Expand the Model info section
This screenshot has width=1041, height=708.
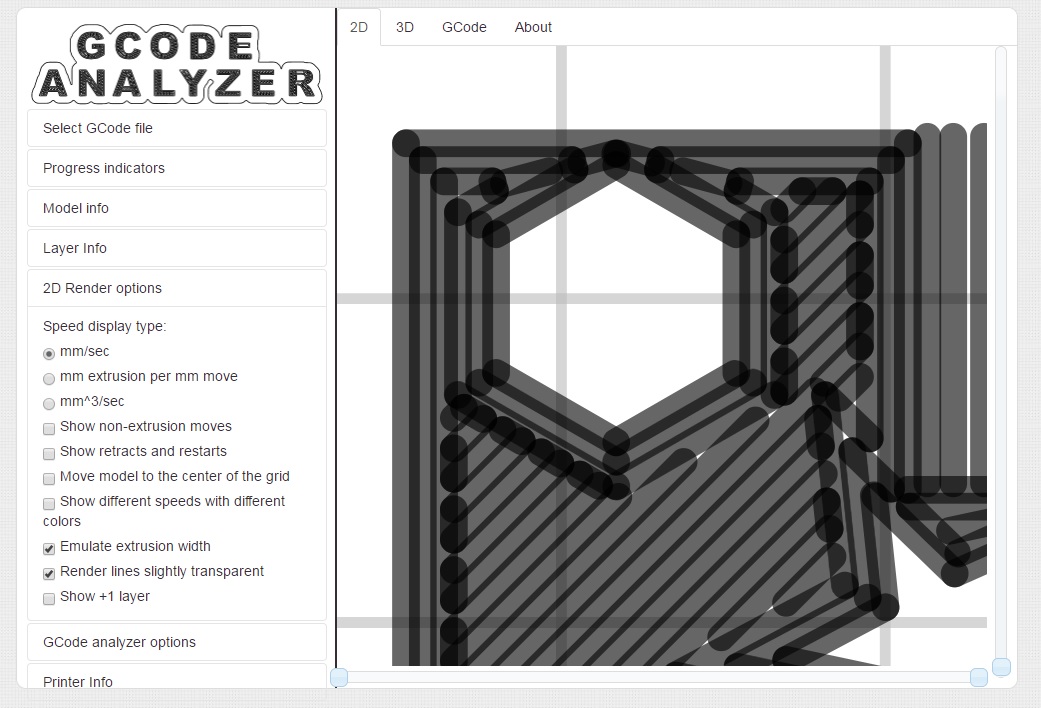177,208
